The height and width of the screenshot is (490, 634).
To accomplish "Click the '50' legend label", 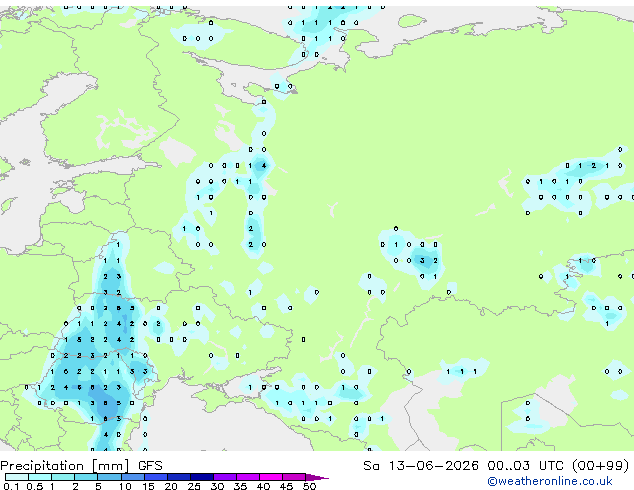I will [x=310, y=486].
